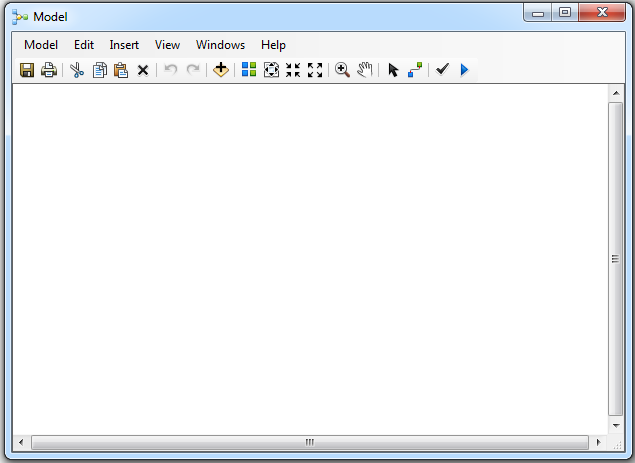Open the Help menu

point(273,45)
